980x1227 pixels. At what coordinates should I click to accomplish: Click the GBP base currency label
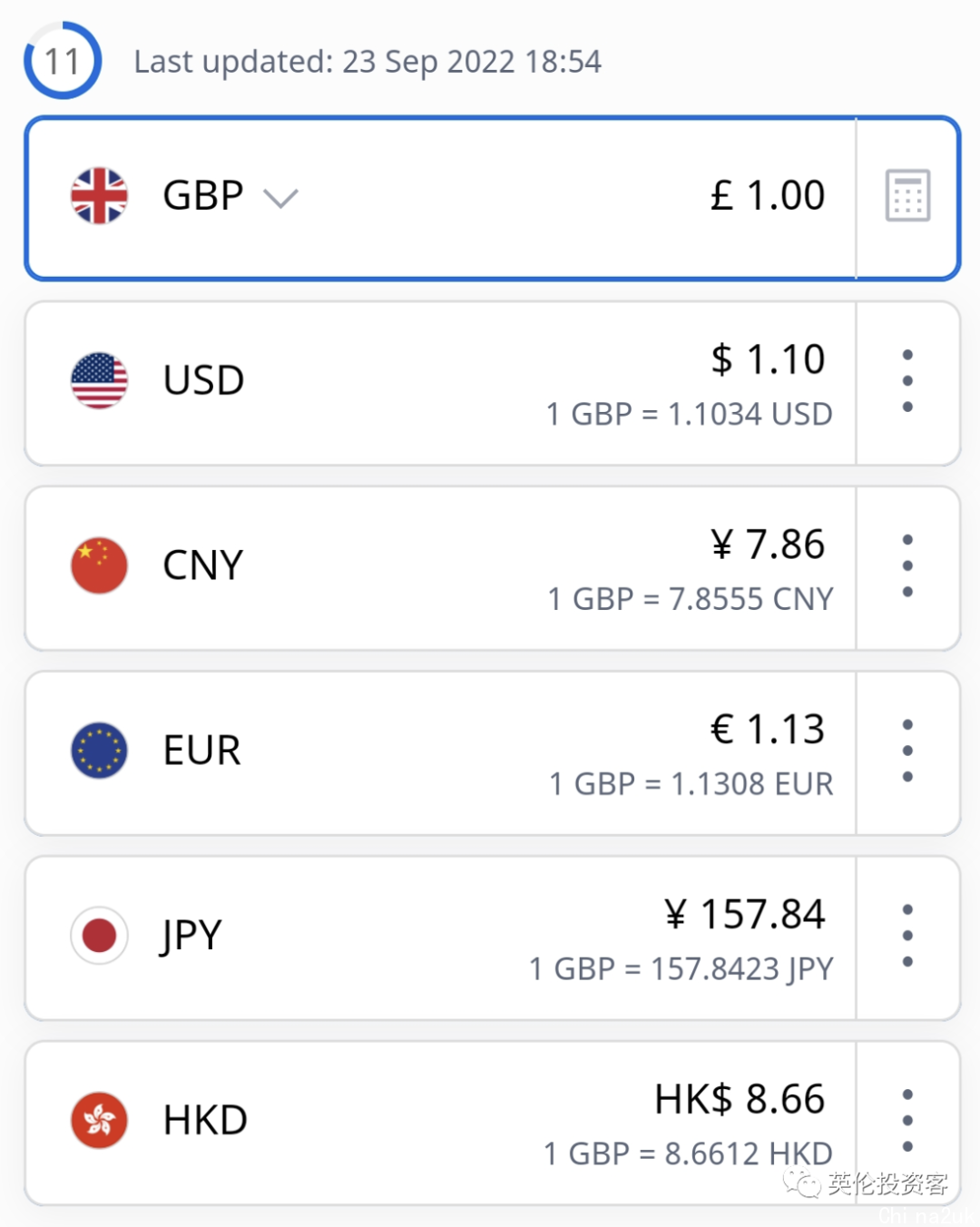pyautogui.click(x=203, y=196)
